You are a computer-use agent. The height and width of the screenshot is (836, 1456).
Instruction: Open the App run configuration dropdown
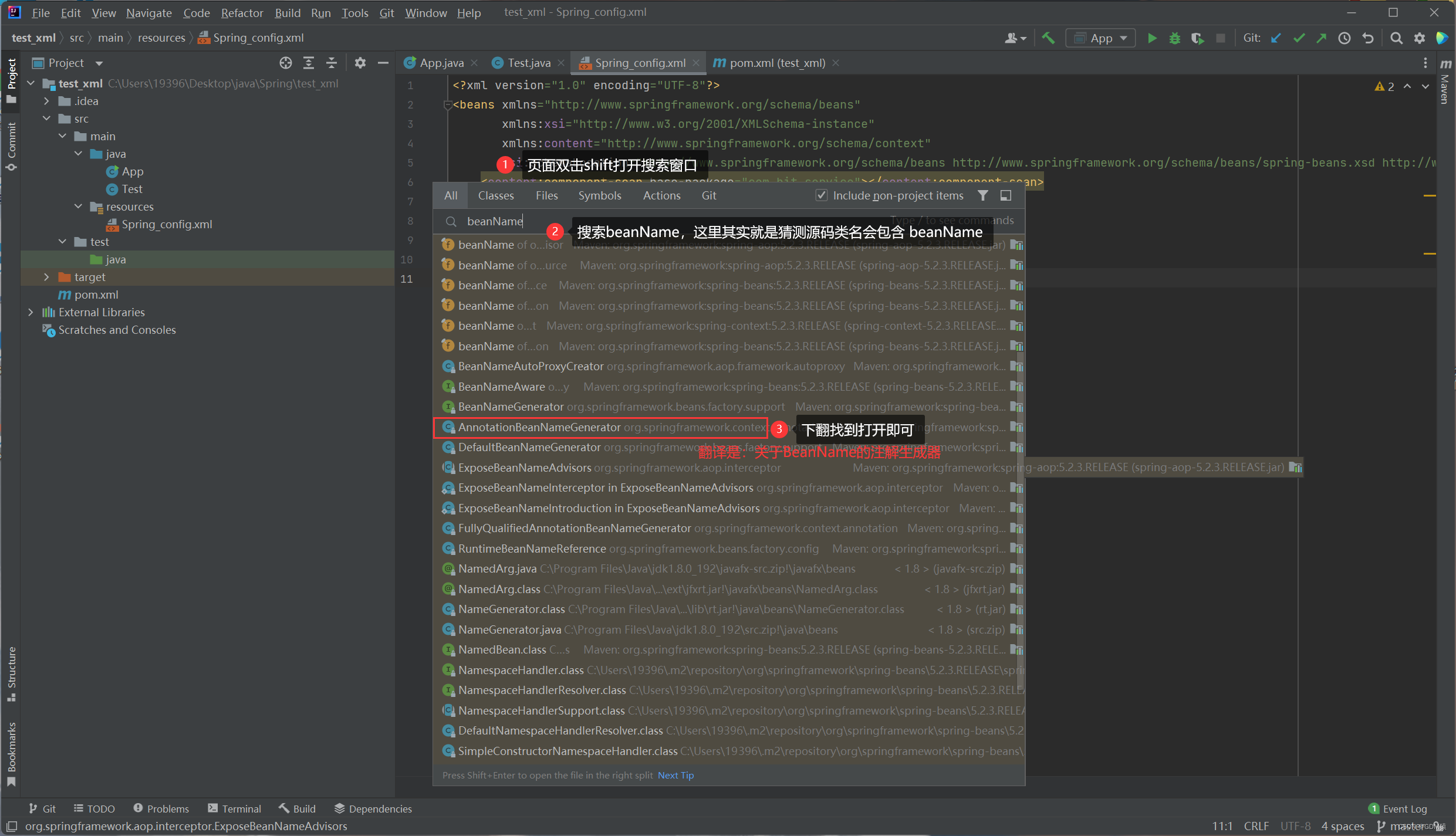coord(1100,38)
